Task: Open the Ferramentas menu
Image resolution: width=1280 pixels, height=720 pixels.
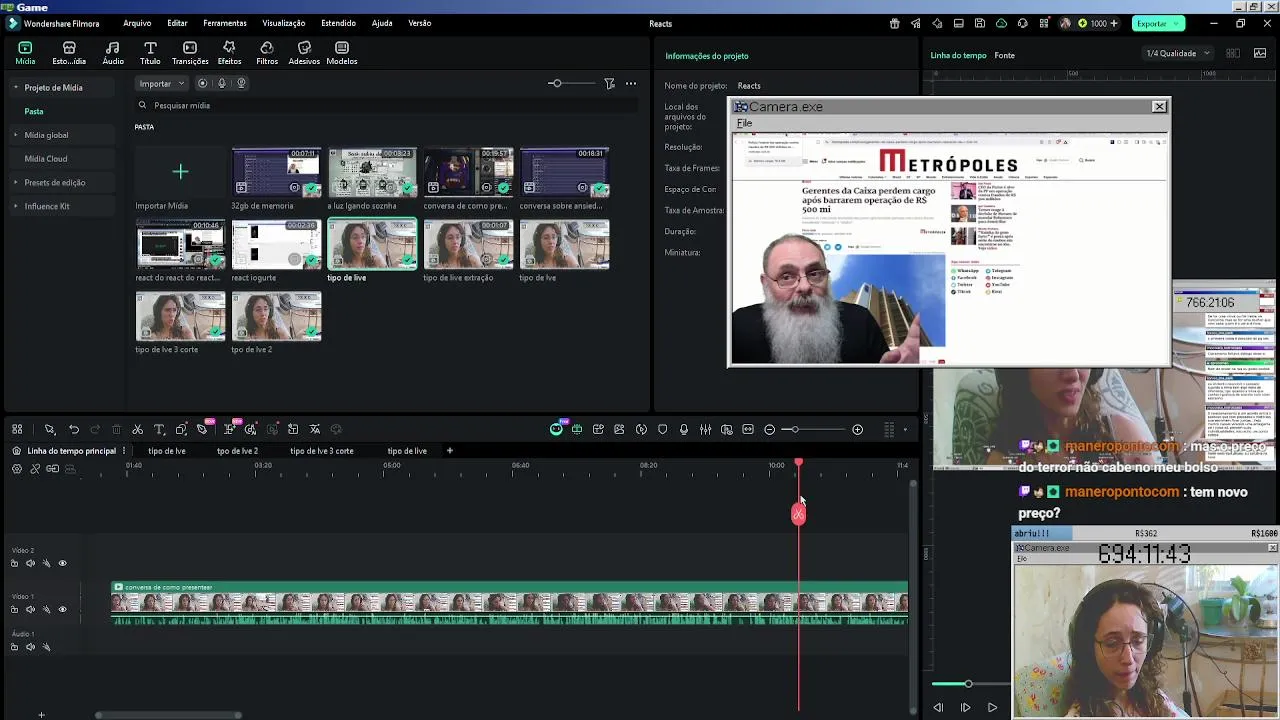Action: 225,23
